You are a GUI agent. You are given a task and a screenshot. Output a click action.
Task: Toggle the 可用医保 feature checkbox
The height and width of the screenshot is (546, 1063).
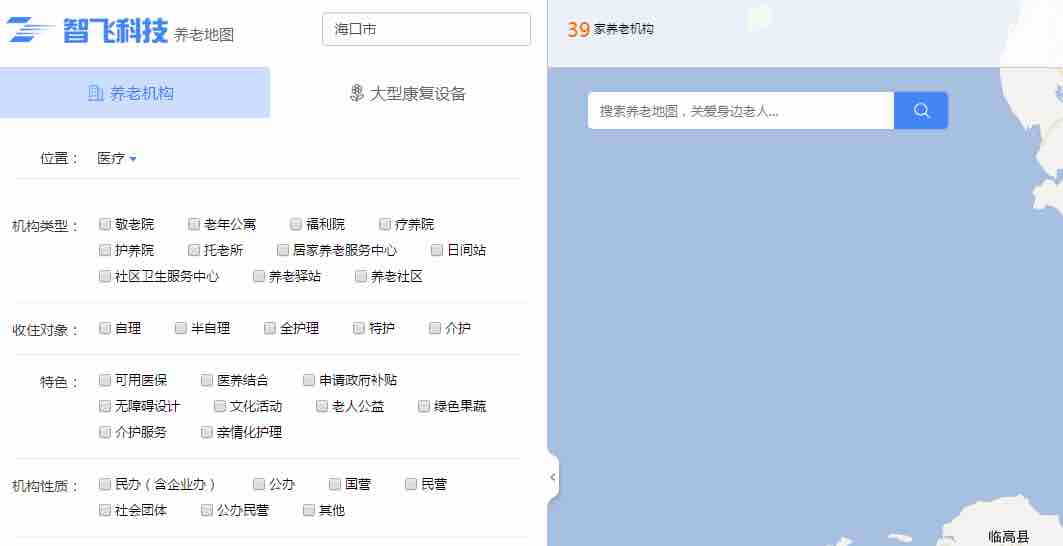(x=105, y=380)
